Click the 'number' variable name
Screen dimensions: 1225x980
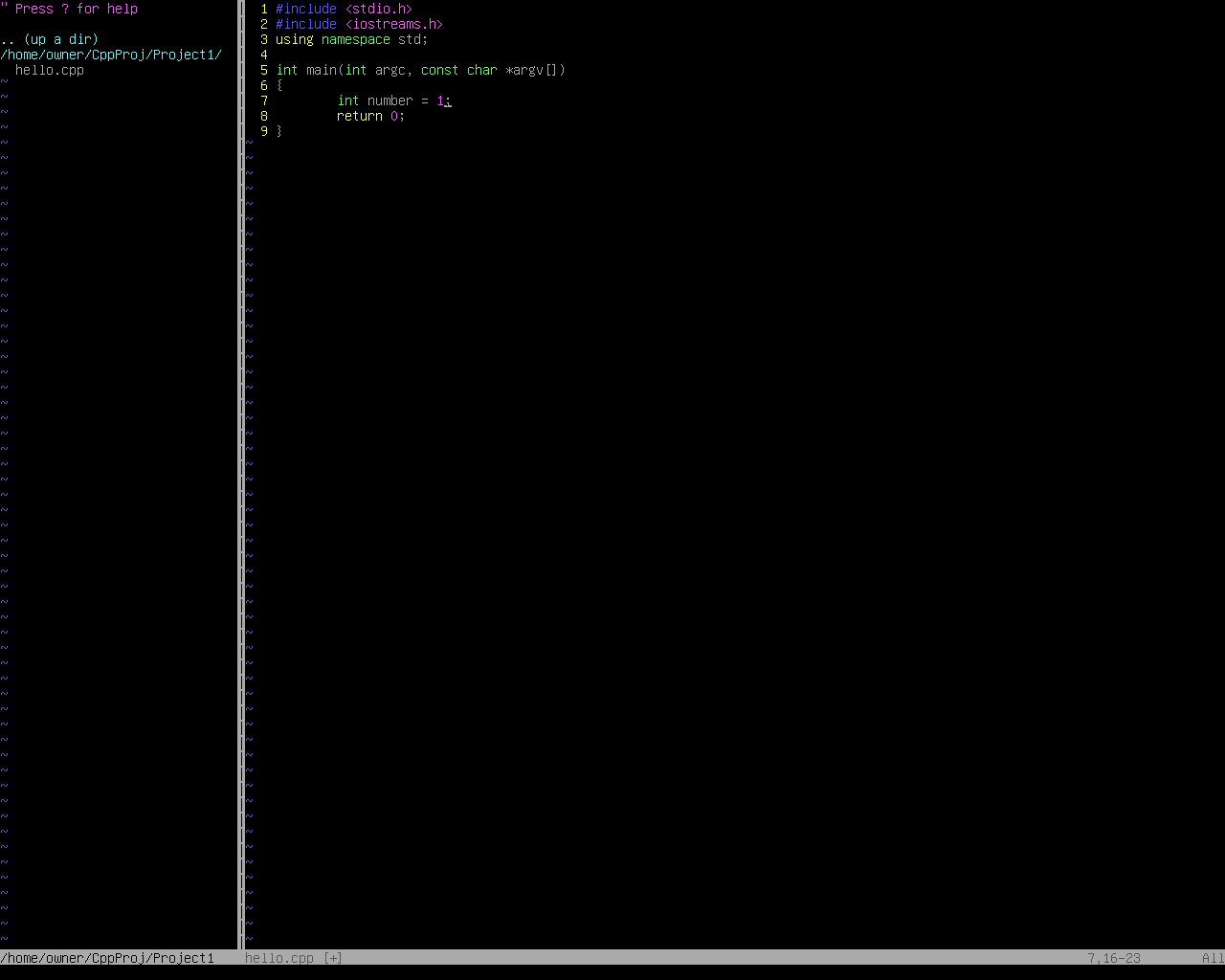point(390,100)
